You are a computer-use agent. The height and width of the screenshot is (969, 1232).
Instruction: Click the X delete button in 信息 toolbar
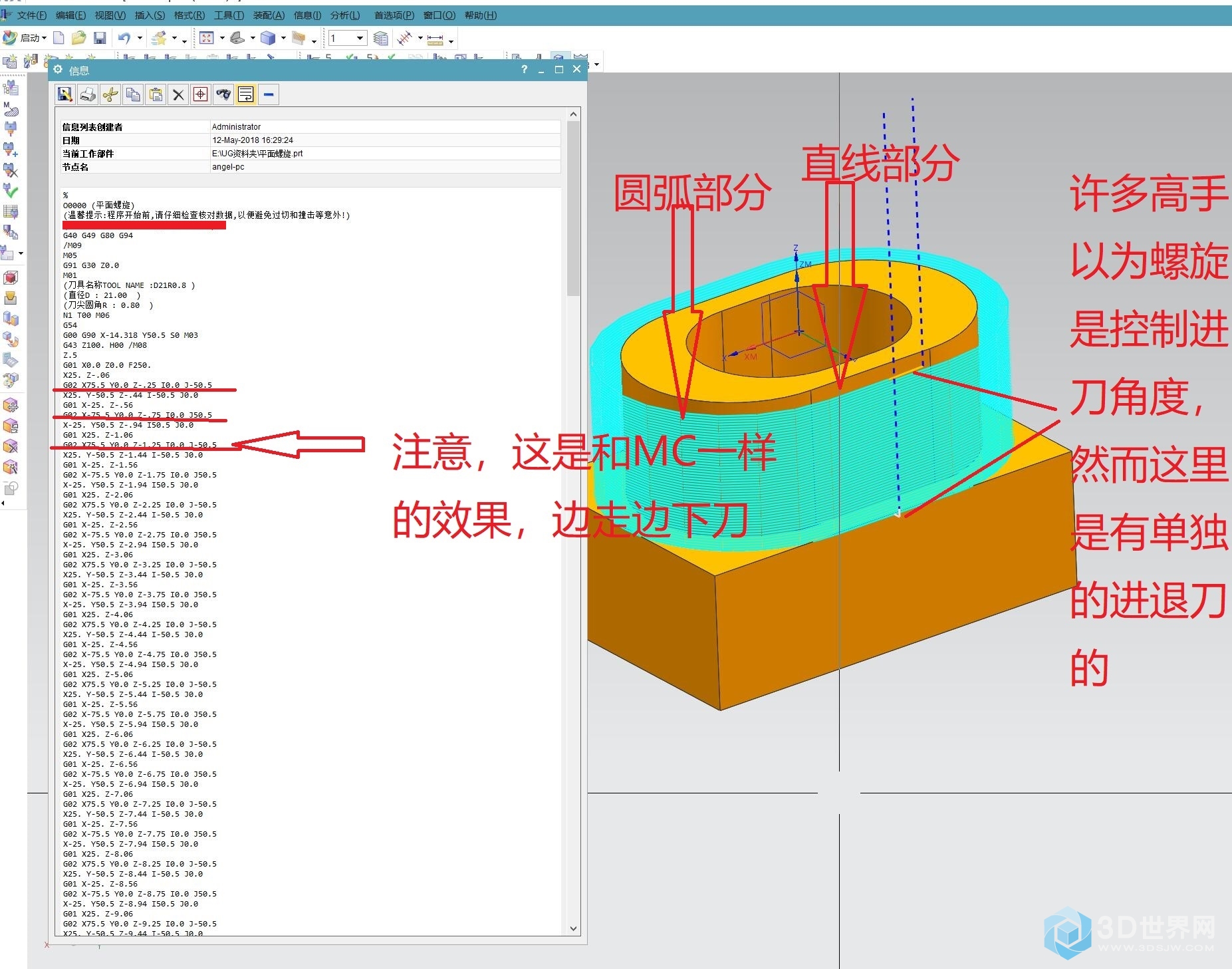pyautogui.click(x=178, y=95)
